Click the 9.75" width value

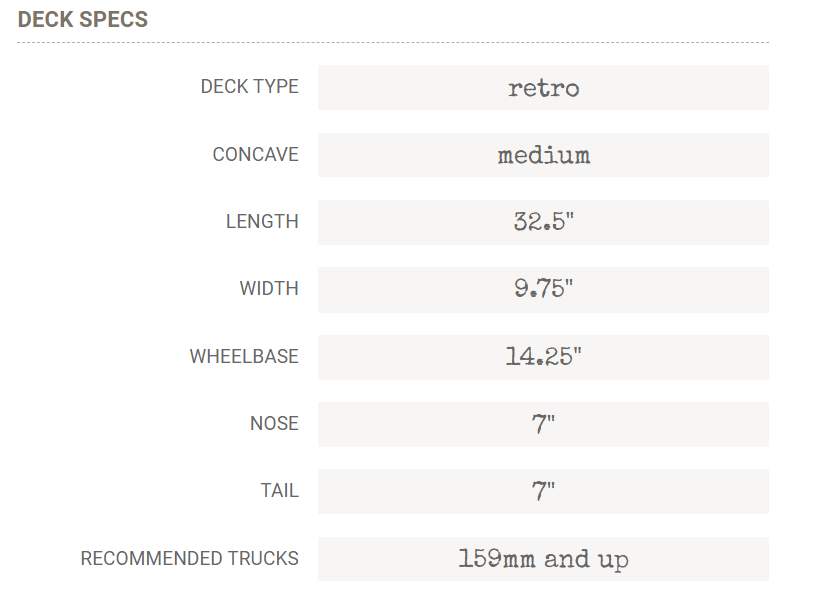coord(543,290)
